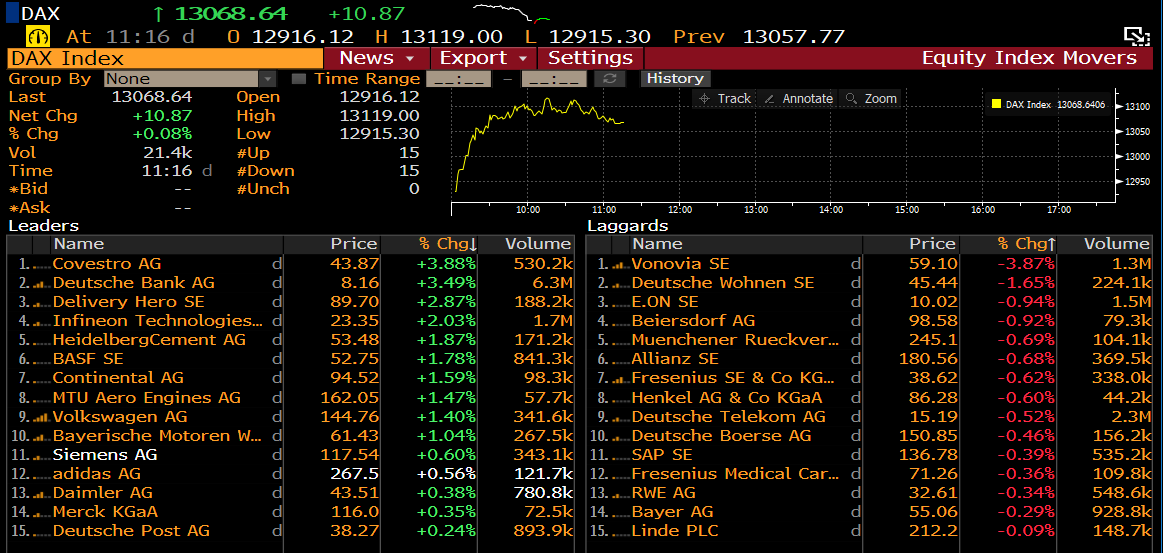1163x553 pixels.
Task: Click the Prev close value 13057.77
Action: [794, 36]
